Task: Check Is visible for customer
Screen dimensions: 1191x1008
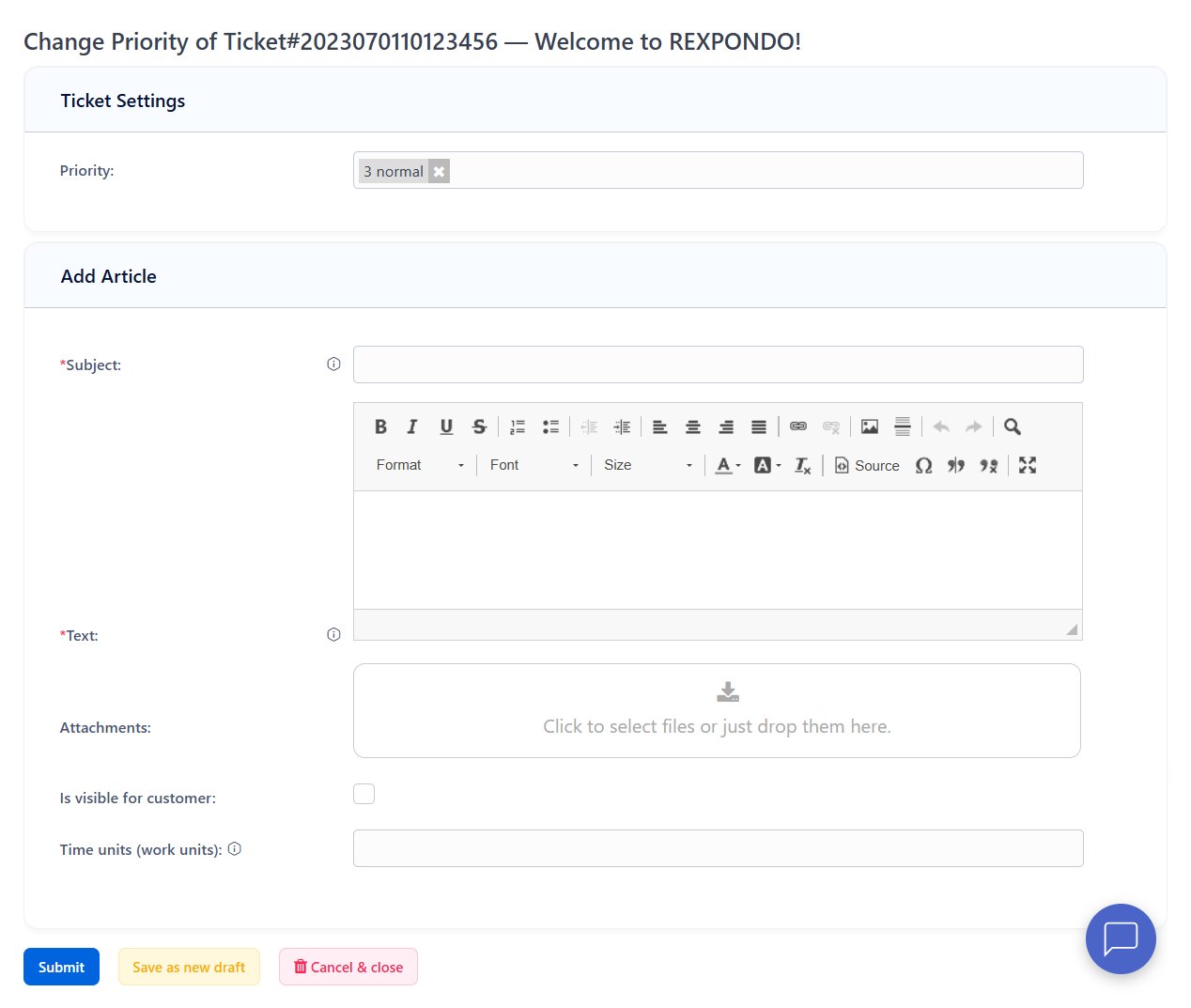Action: click(363, 794)
